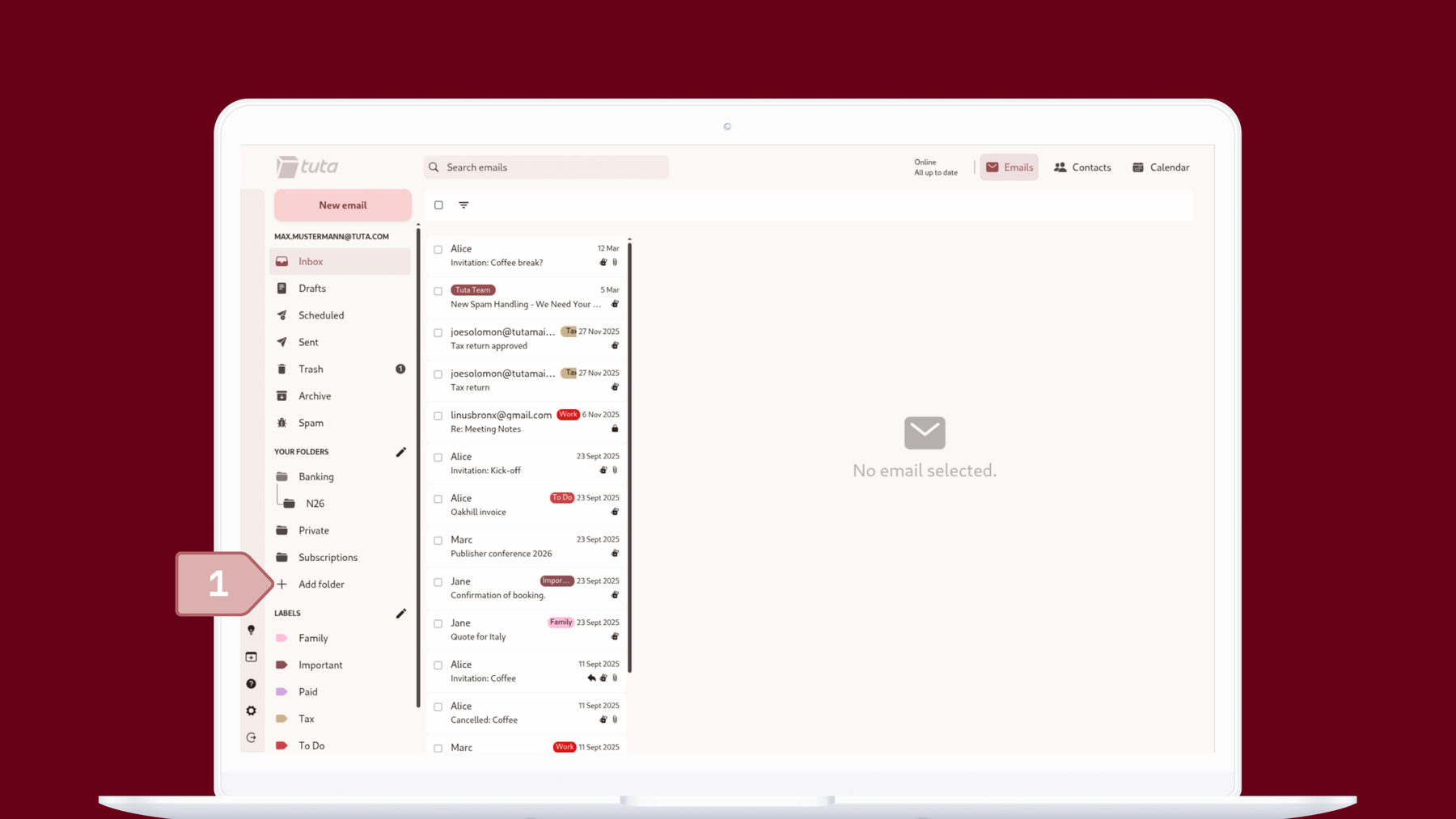
Task: Open the Banking folder
Action: tap(340, 476)
